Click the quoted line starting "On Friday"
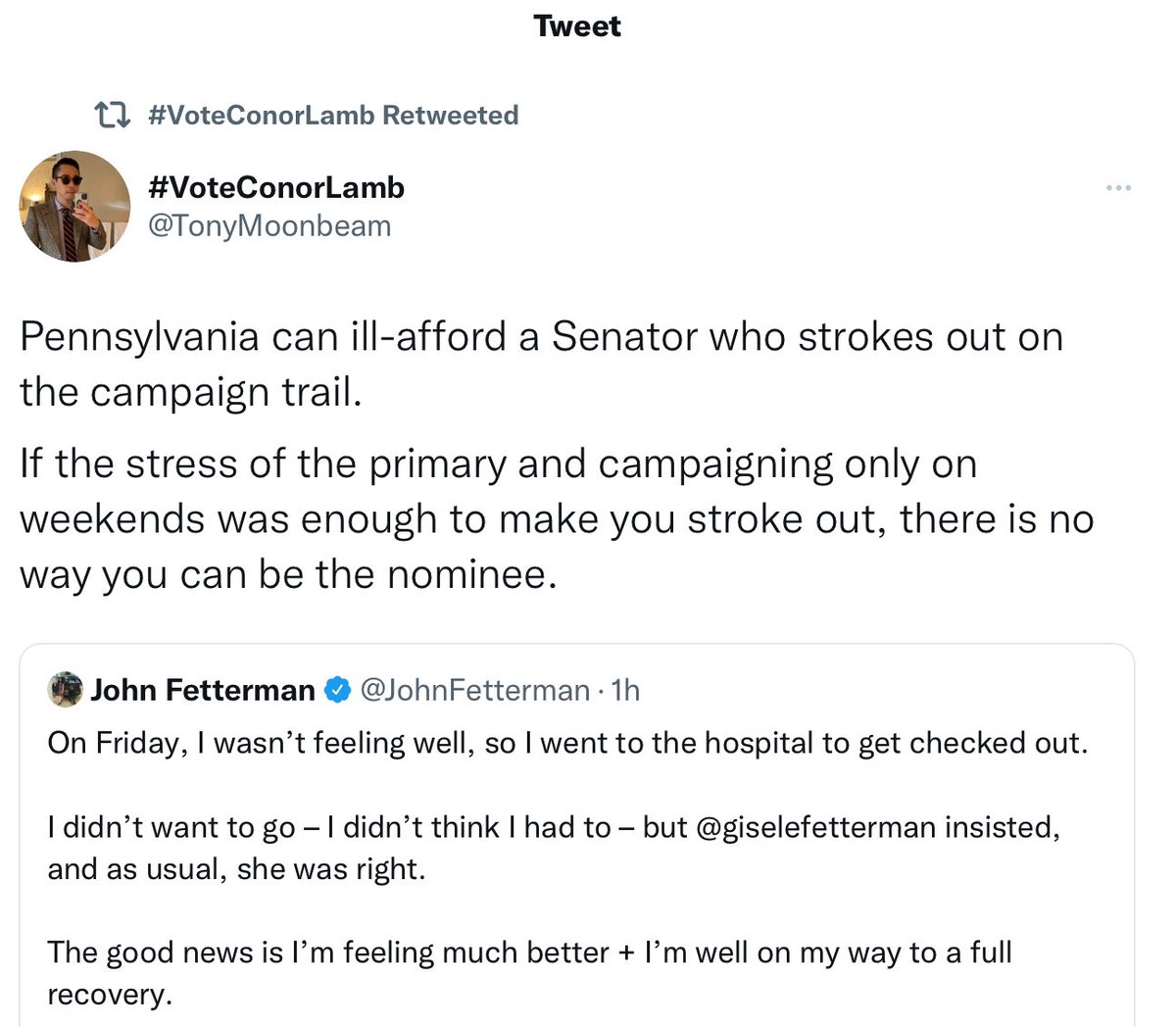1176x1027 pixels. point(567,743)
